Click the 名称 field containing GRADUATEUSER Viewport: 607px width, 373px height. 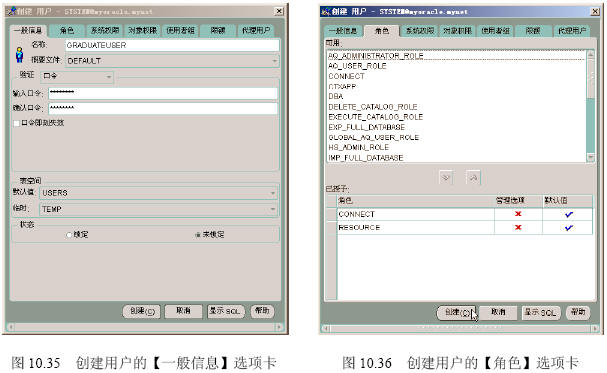(x=172, y=45)
